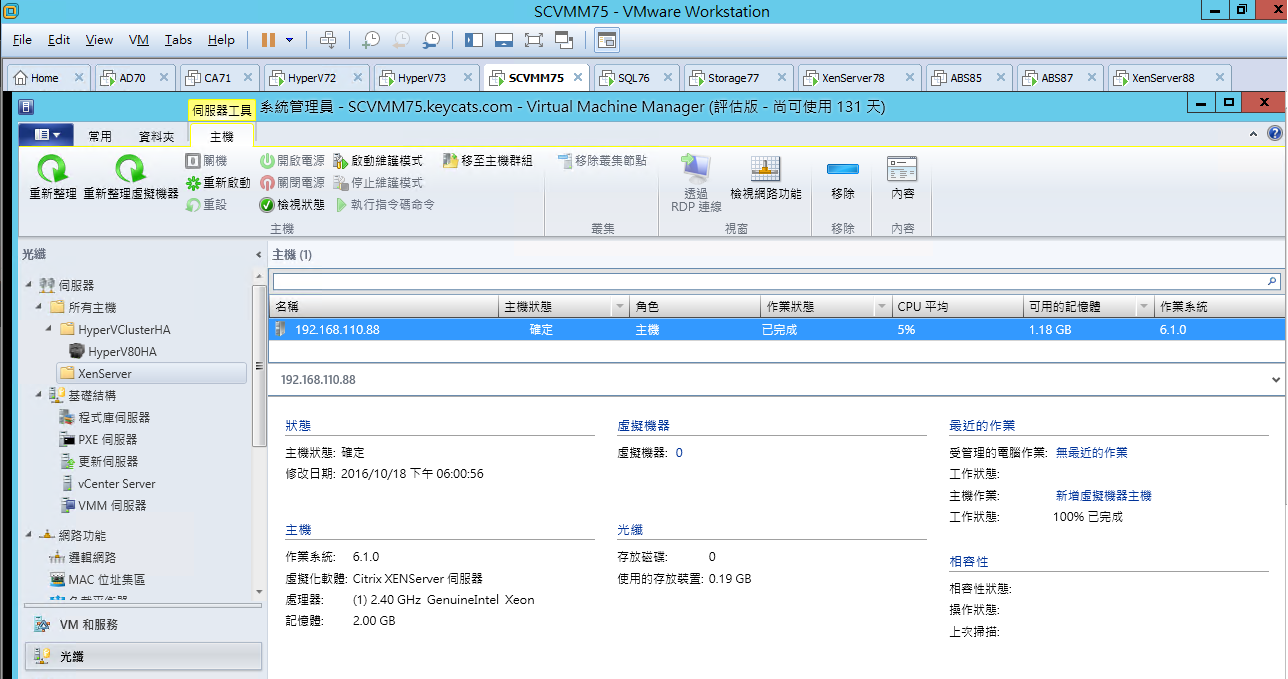Viewport: 1288px width, 679px height.
Task: Open the blue application menu dropdown
Action: pos(47,135)
